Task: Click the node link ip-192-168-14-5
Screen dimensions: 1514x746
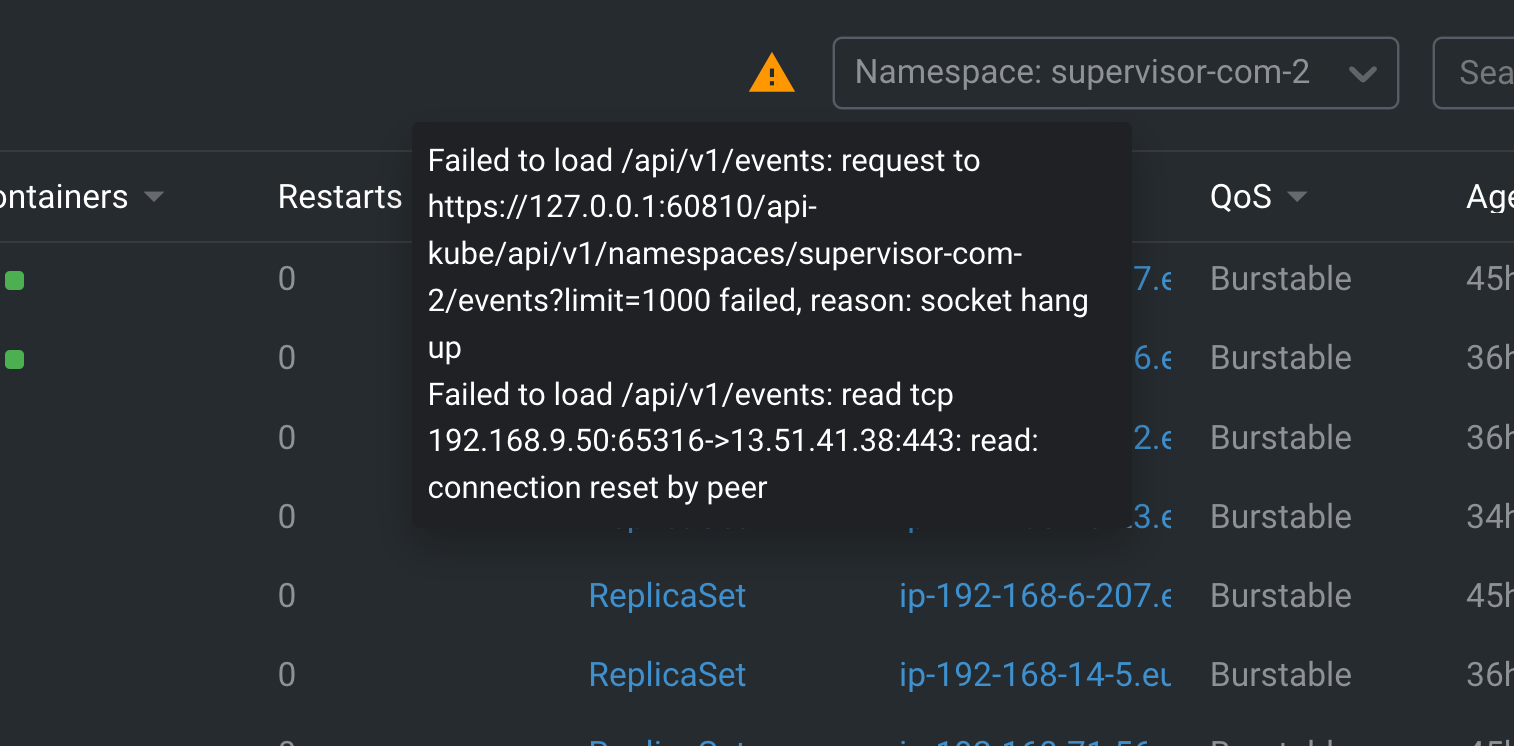Action: 1035,674
